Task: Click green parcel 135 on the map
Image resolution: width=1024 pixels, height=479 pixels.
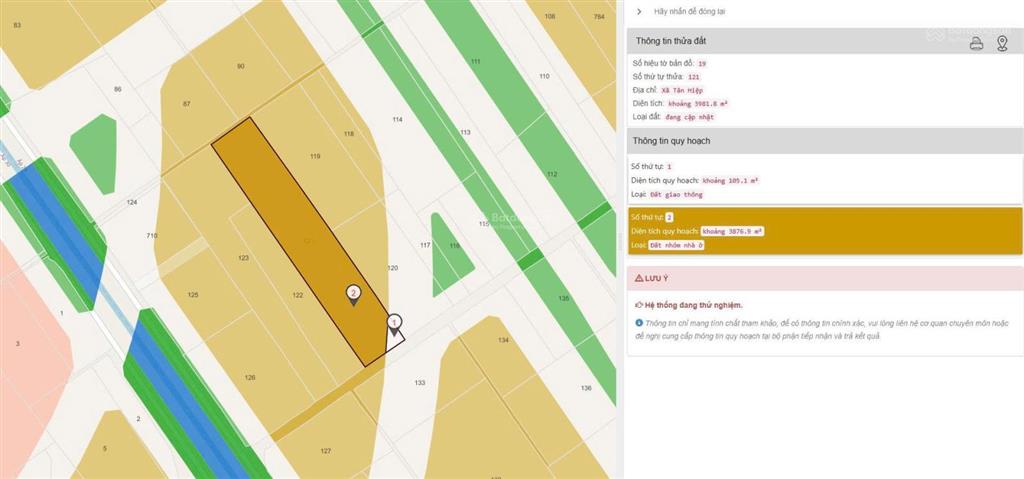Action: pyautogui.click(x=564, y=299)
